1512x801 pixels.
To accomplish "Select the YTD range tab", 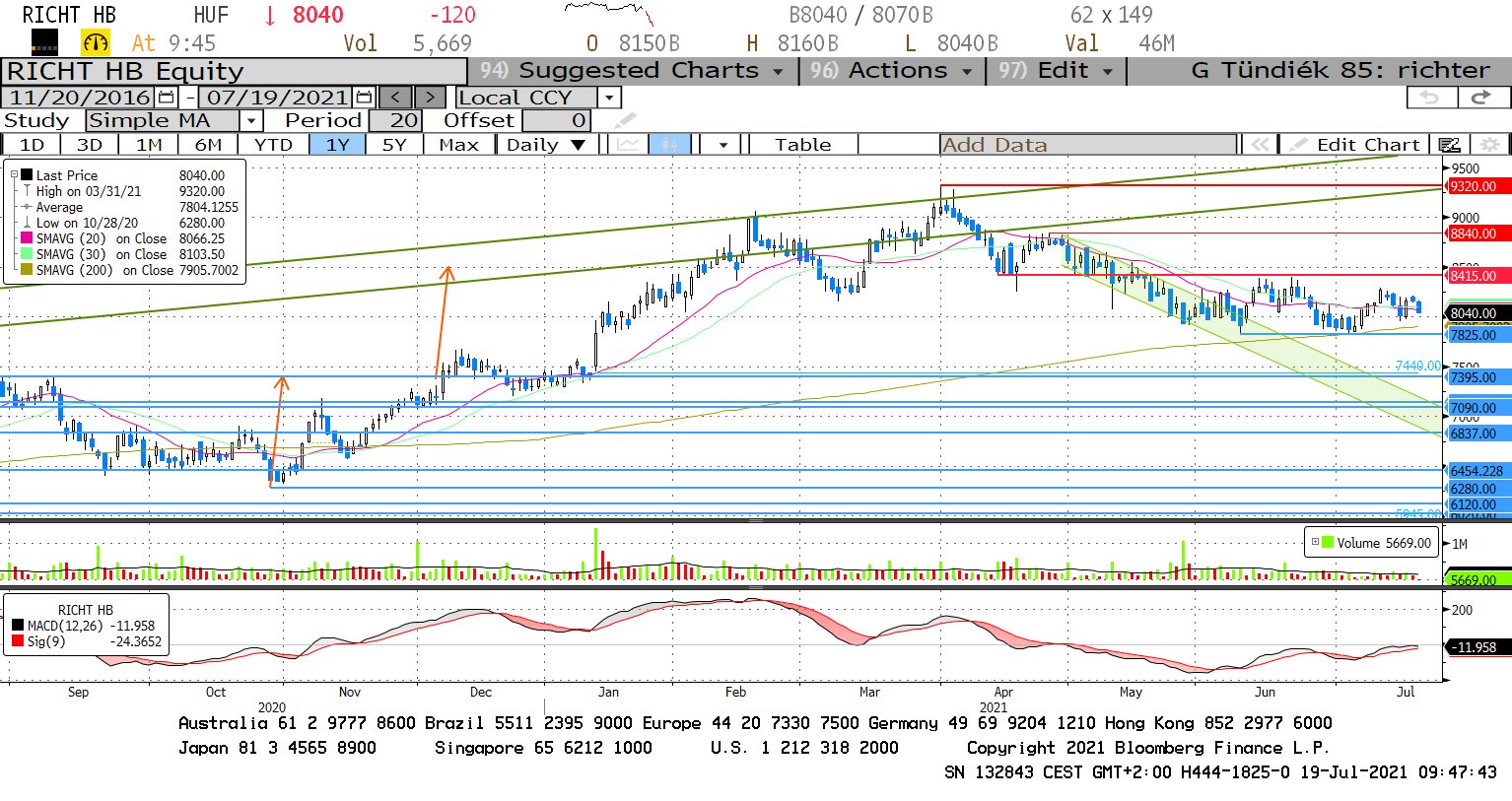I will click(x=273, y=145).
